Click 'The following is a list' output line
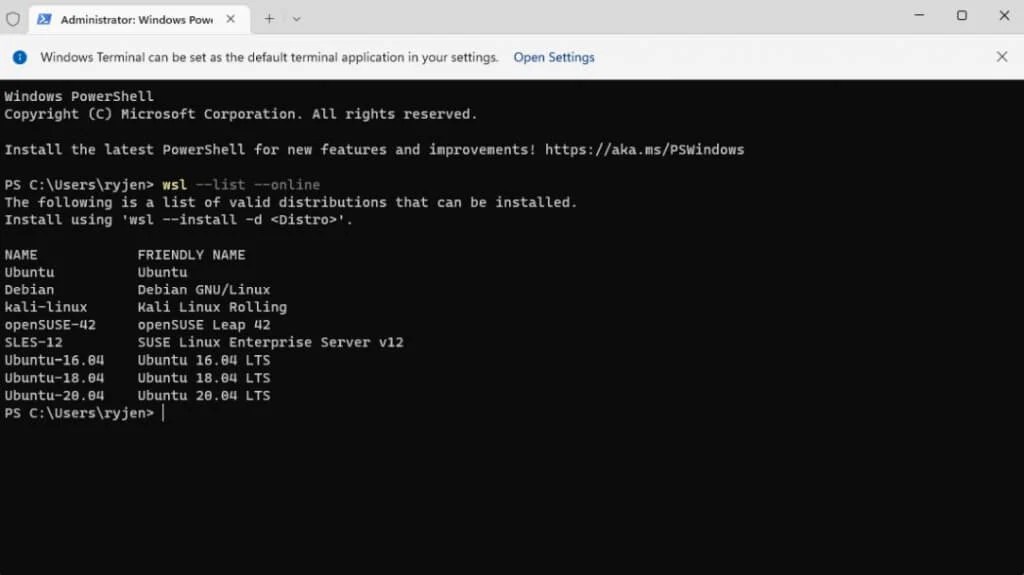Screen dimensions: 1024x575 pos(291,203)
